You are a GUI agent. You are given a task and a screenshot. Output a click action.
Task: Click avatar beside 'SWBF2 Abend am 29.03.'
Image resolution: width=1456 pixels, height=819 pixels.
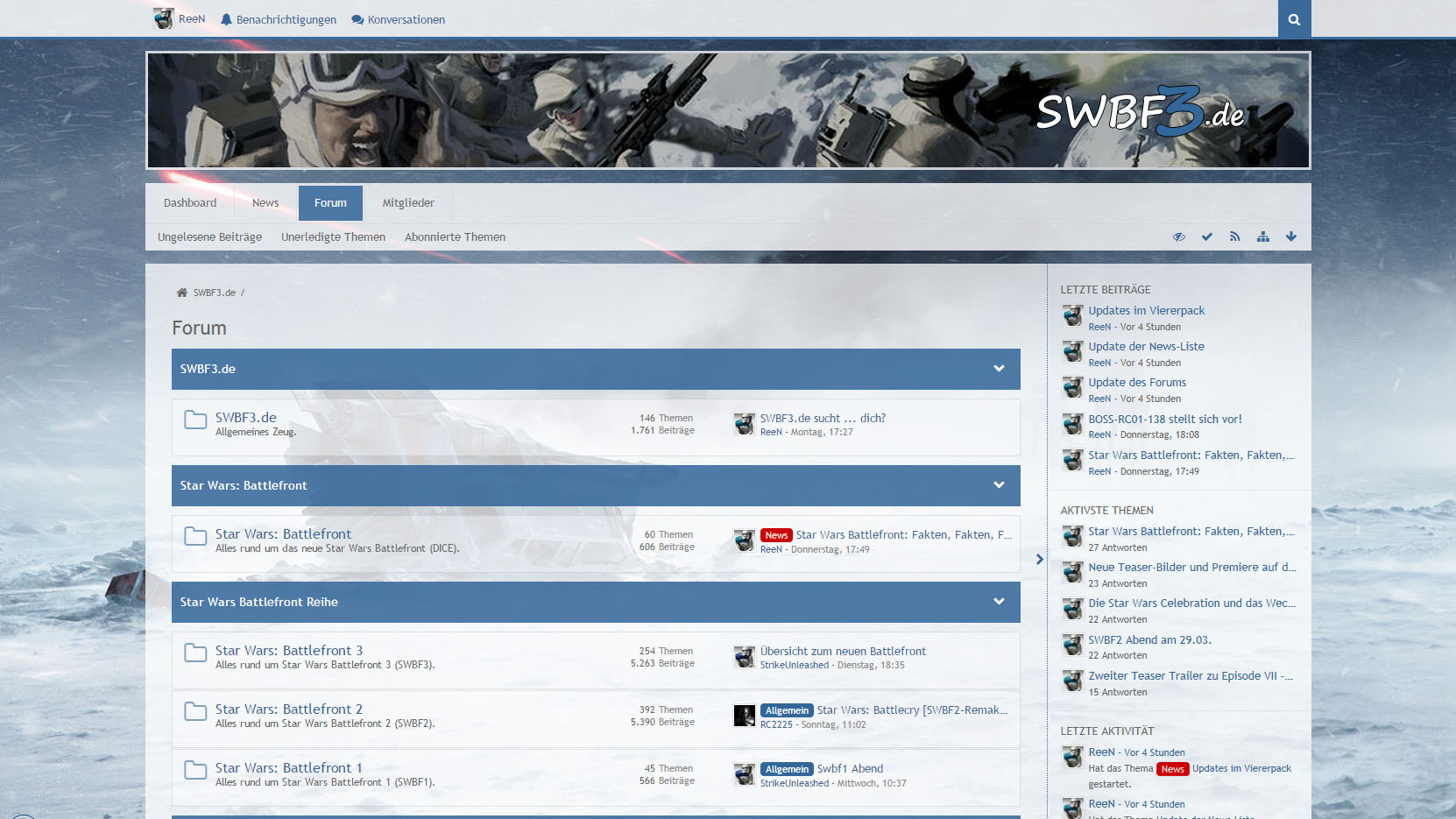click(x=1073, y=646)
